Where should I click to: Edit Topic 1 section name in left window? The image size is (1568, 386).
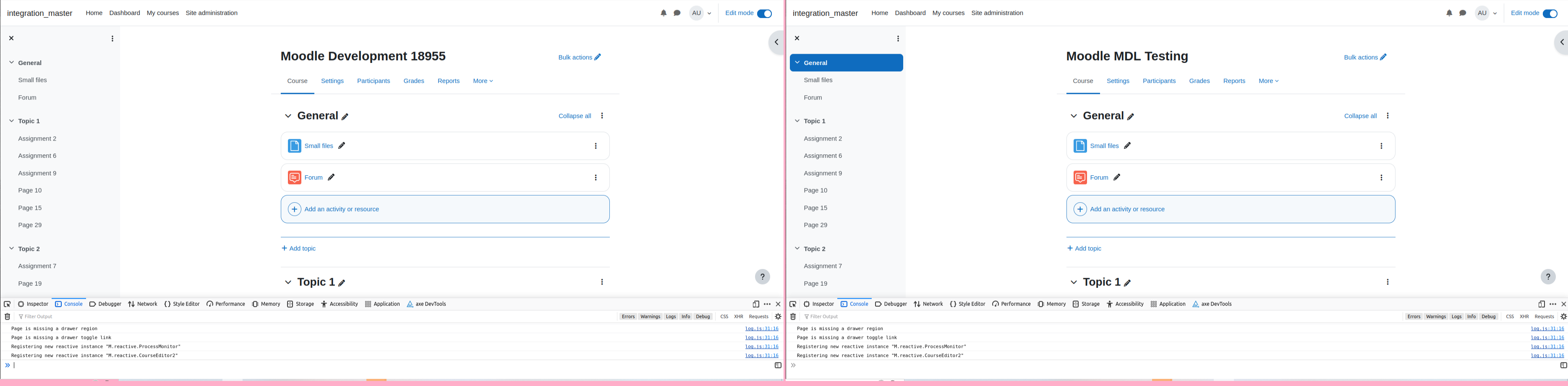pyautogui.click(x=342, y=283)
